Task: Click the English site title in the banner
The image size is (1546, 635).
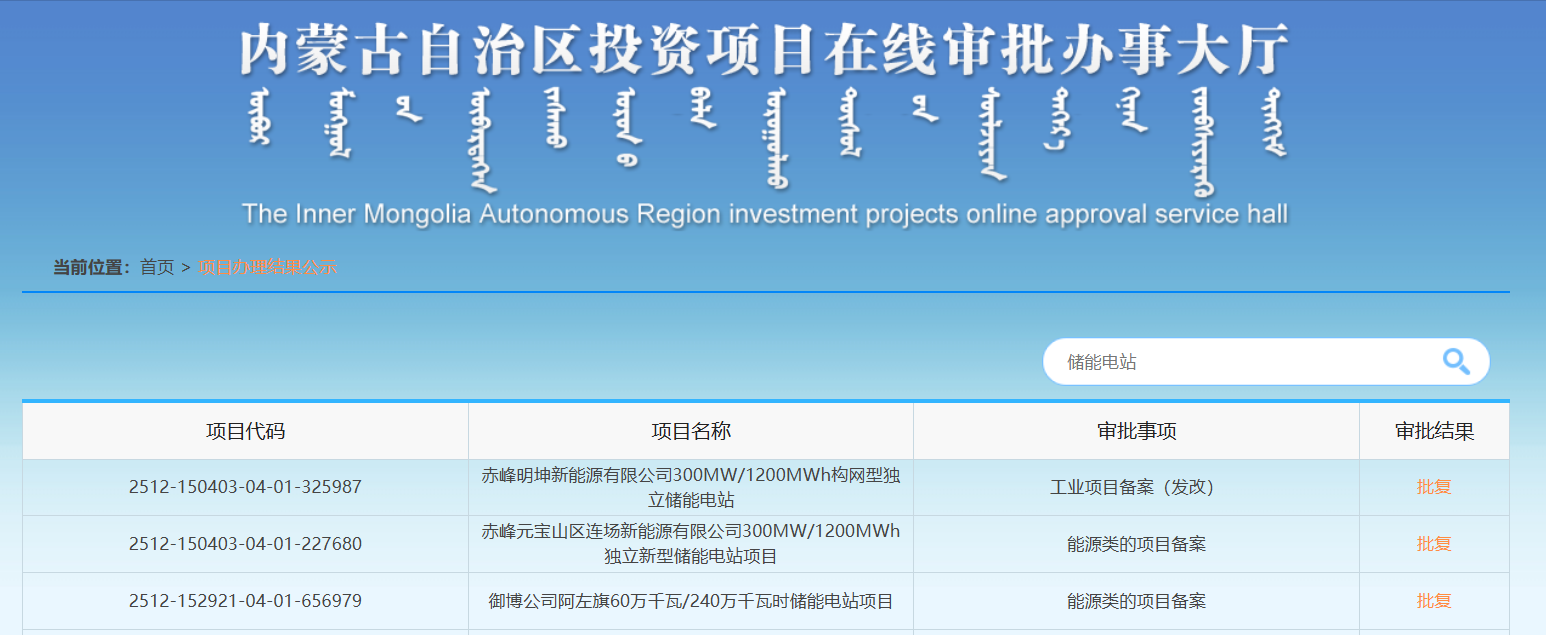Action: click(764, 214)
